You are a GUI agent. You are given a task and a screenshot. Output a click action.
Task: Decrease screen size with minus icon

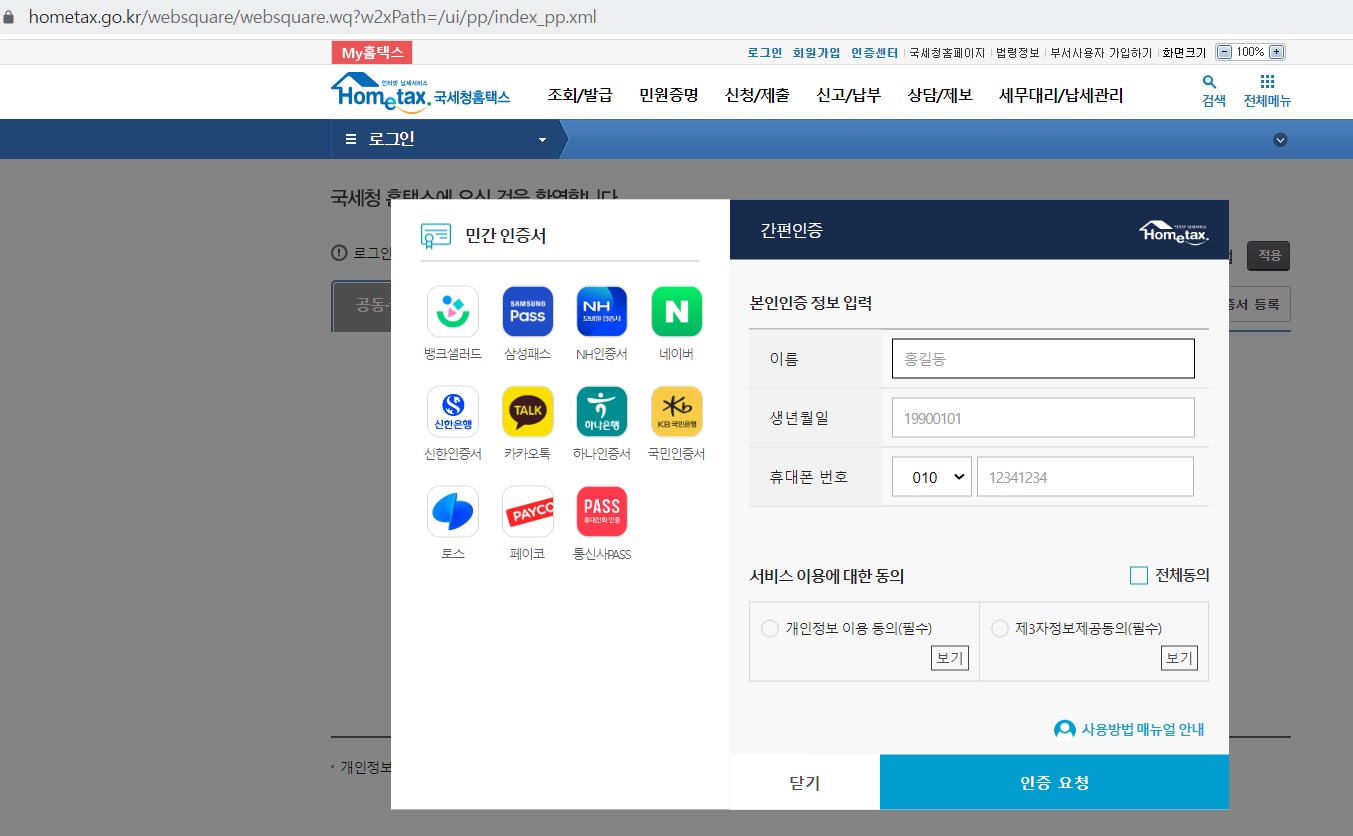coord(1225,52)
